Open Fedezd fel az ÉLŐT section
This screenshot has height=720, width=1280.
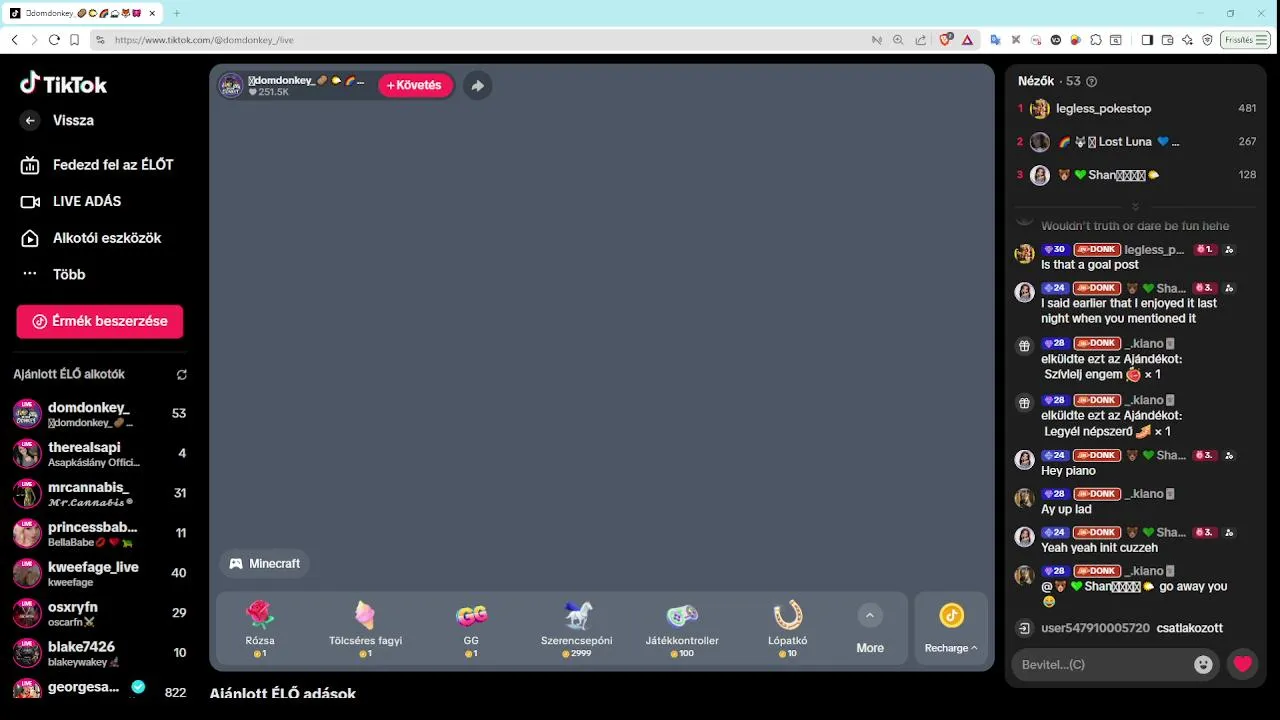point(98,165)
